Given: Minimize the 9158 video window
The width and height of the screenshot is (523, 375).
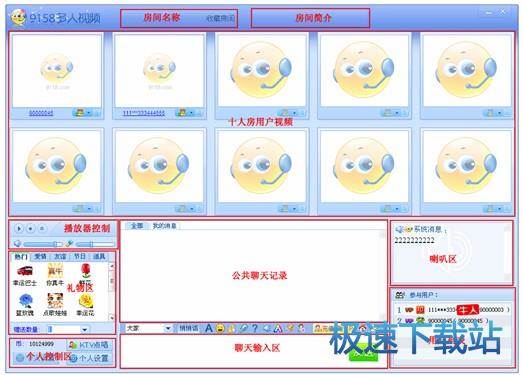Looking at the screenshot, I should pyautogui.click(x=489, y=13).
